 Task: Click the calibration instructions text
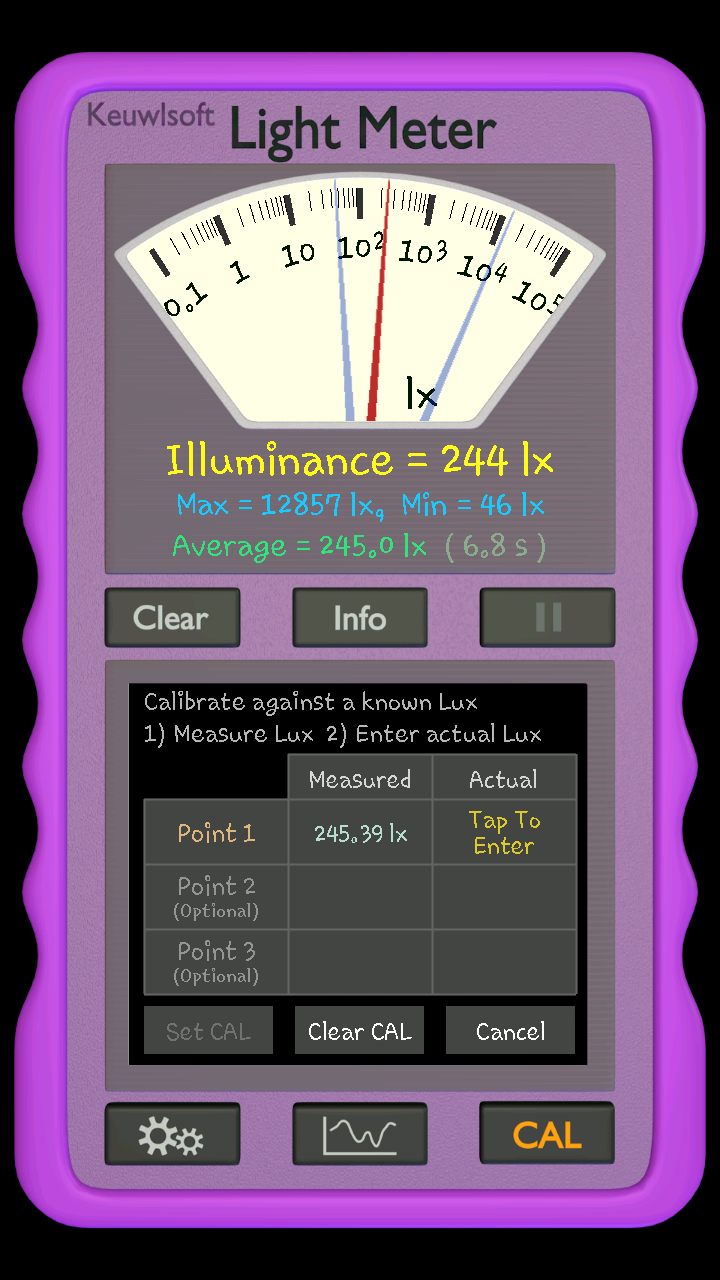coord(343,718)
